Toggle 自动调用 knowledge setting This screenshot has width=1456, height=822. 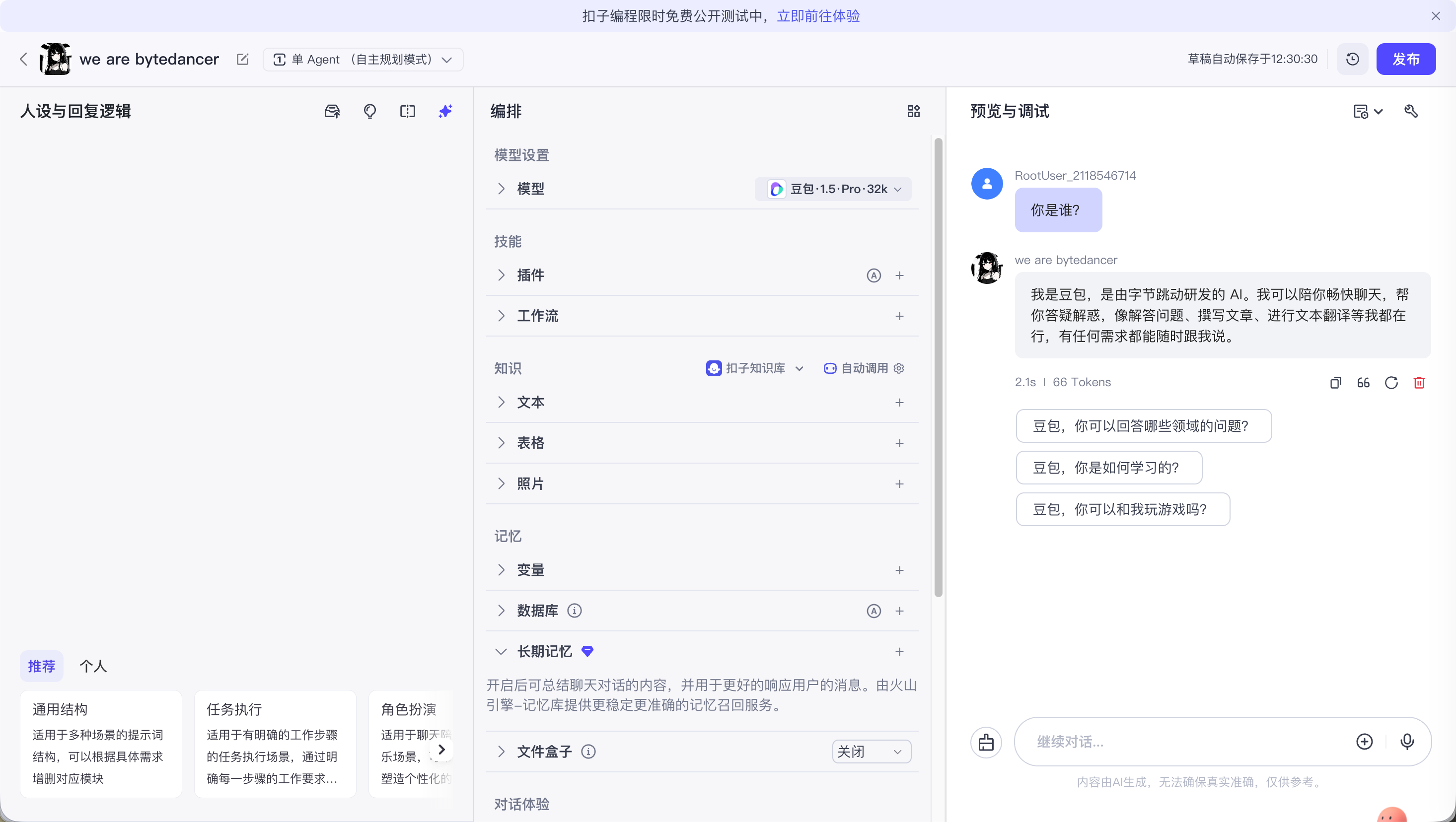point(864,368)
